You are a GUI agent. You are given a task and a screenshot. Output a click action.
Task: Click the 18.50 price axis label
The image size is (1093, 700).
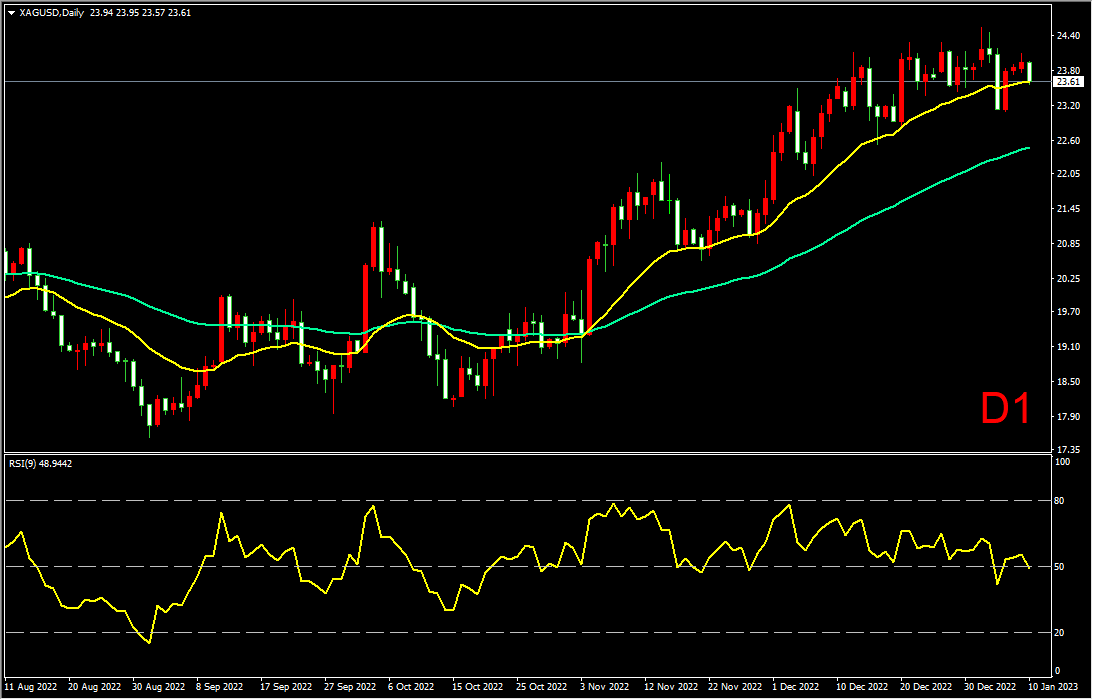click(x=1069, y=381)
